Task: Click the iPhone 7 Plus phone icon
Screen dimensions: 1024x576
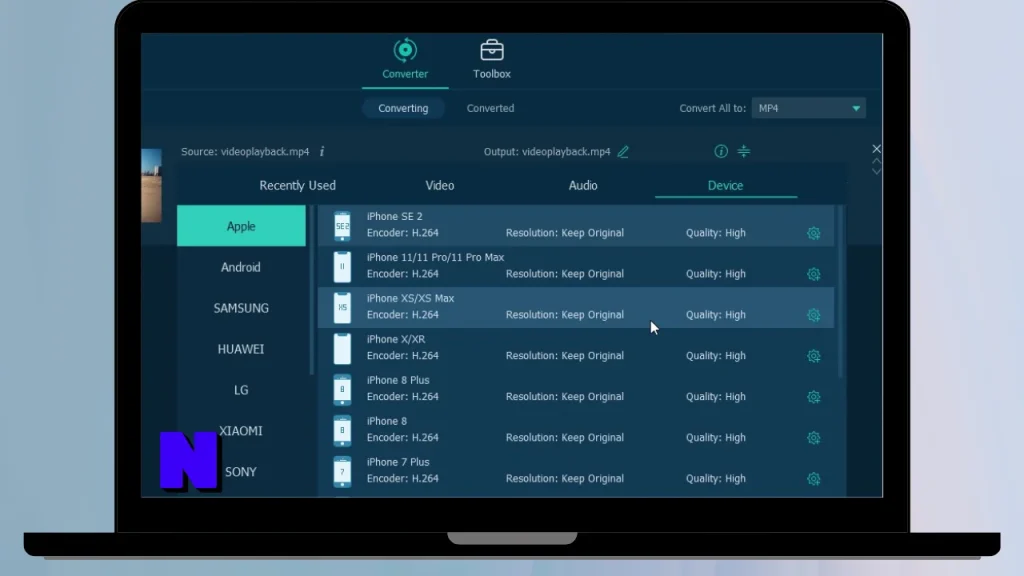Action: [342, 472]
